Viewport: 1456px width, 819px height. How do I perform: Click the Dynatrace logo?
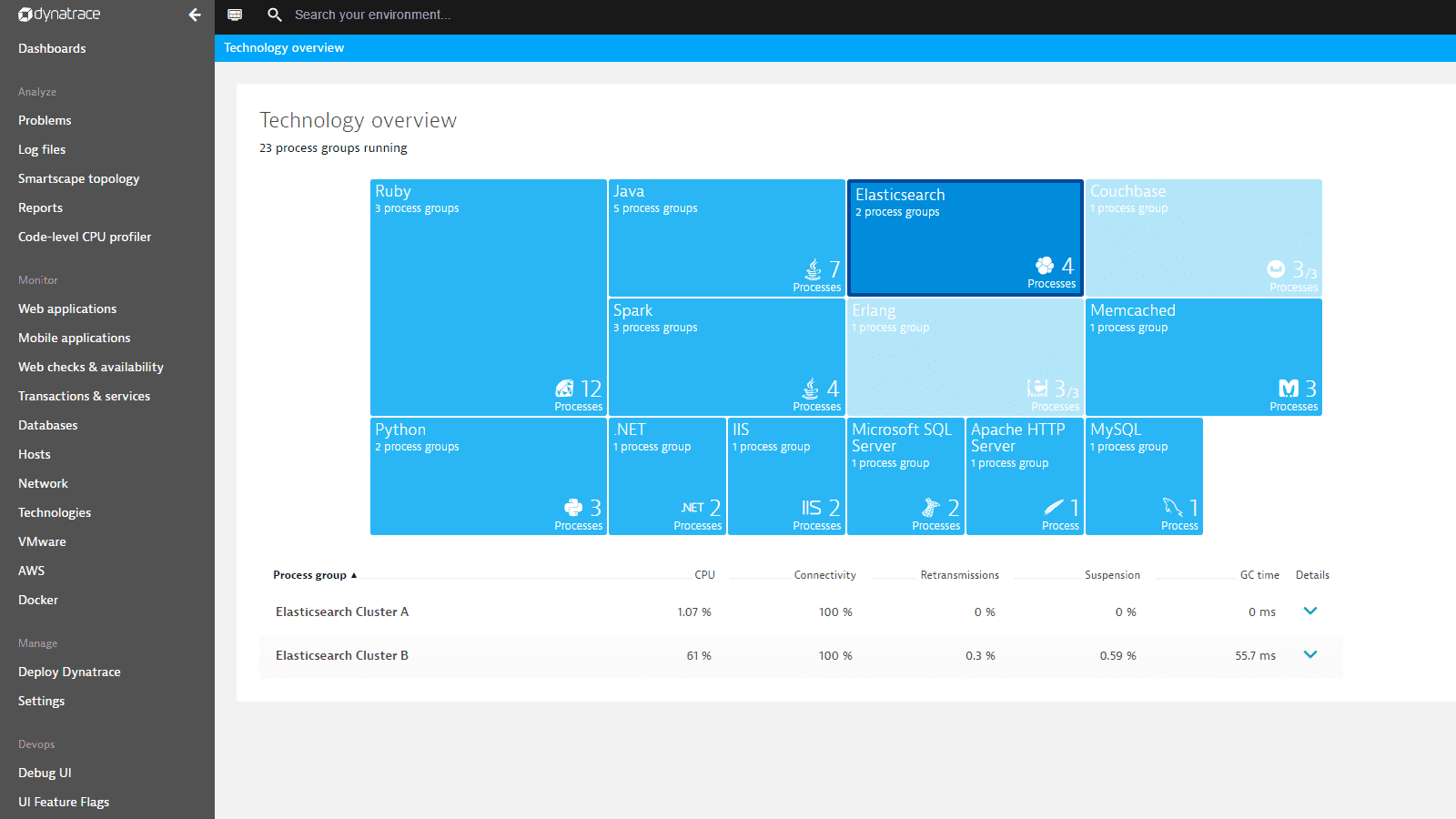click(59, 15)
